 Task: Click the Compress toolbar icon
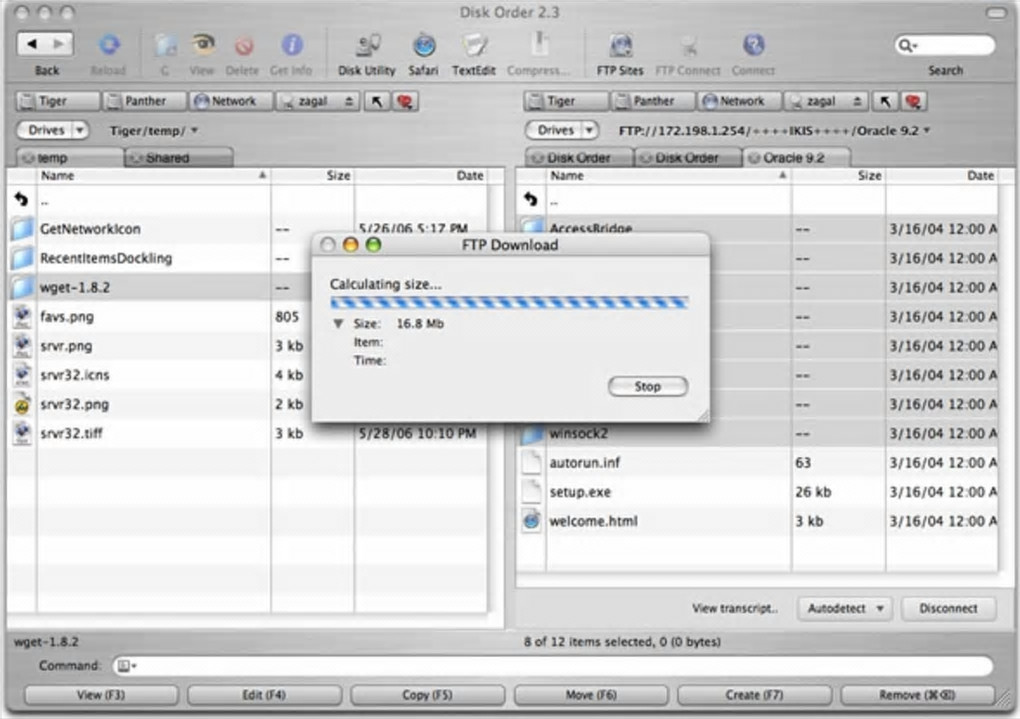click(539, 45)
